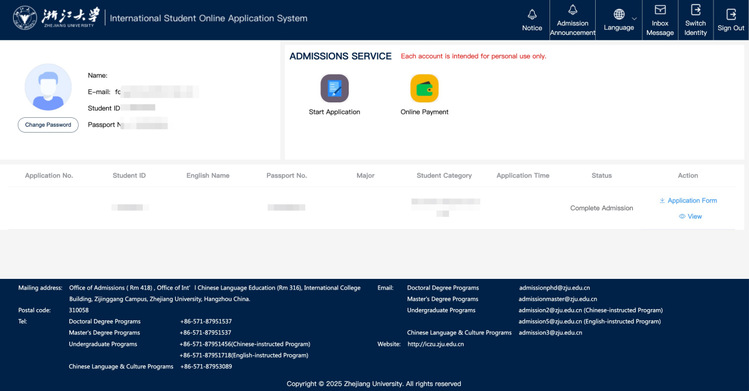Click the Application Form download icon
Image resolution: width=749 pixels, height=391 pixels.
click(662, 201)
